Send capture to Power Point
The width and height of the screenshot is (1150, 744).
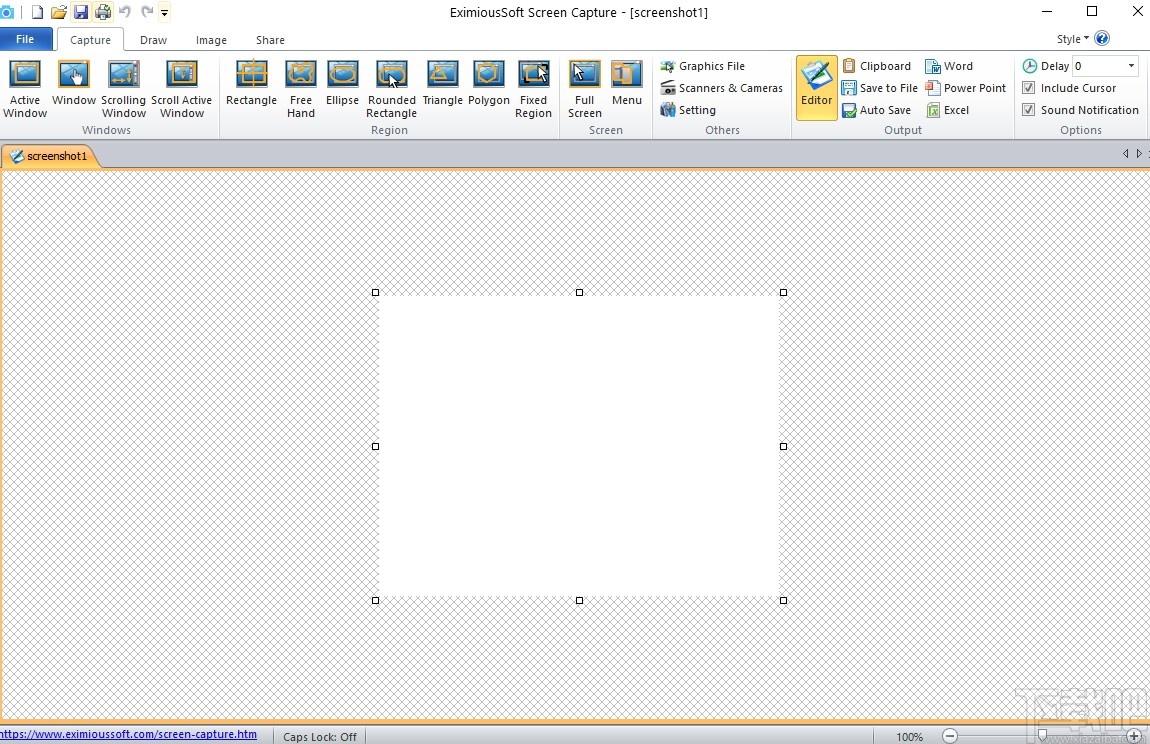pyautogui.click(x=966, y=88)
